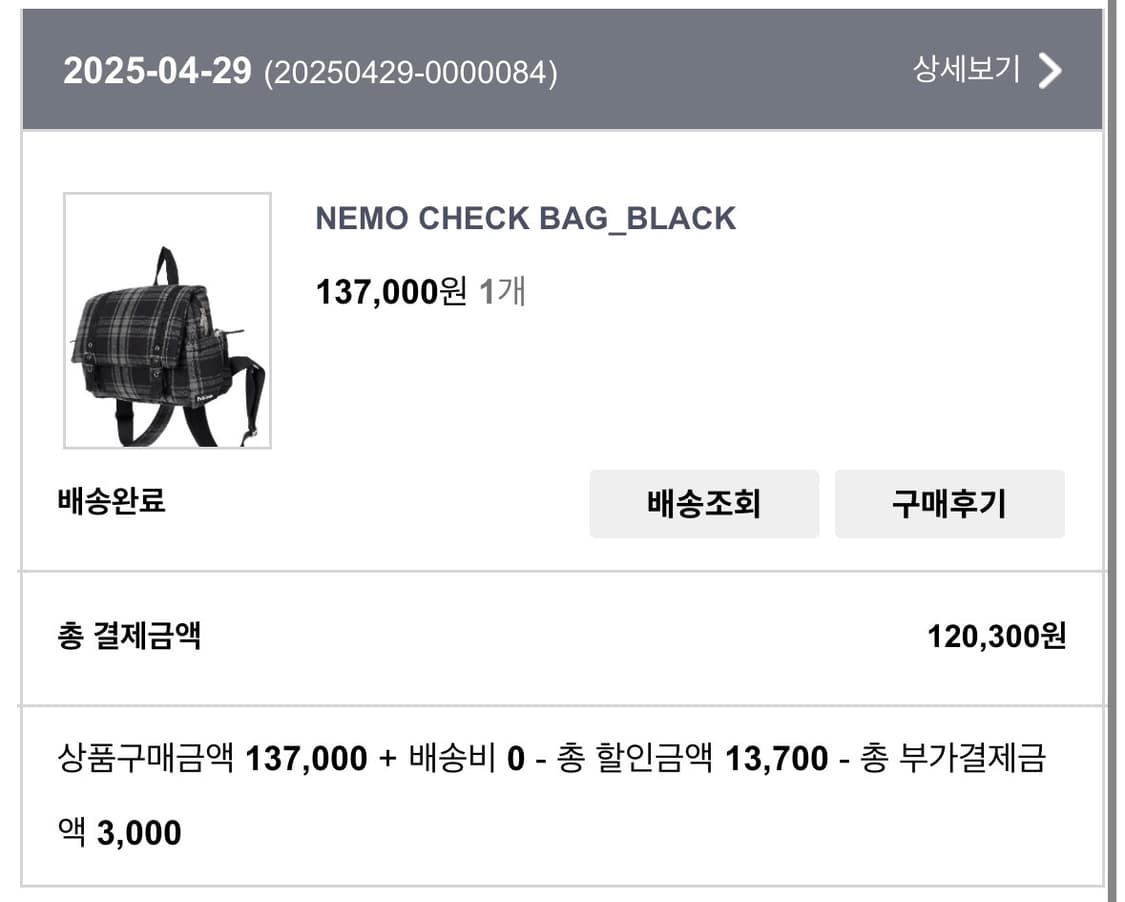Click the order number 20250429-0000084
The image size is (1125, 902).
(x=414, y=72)
